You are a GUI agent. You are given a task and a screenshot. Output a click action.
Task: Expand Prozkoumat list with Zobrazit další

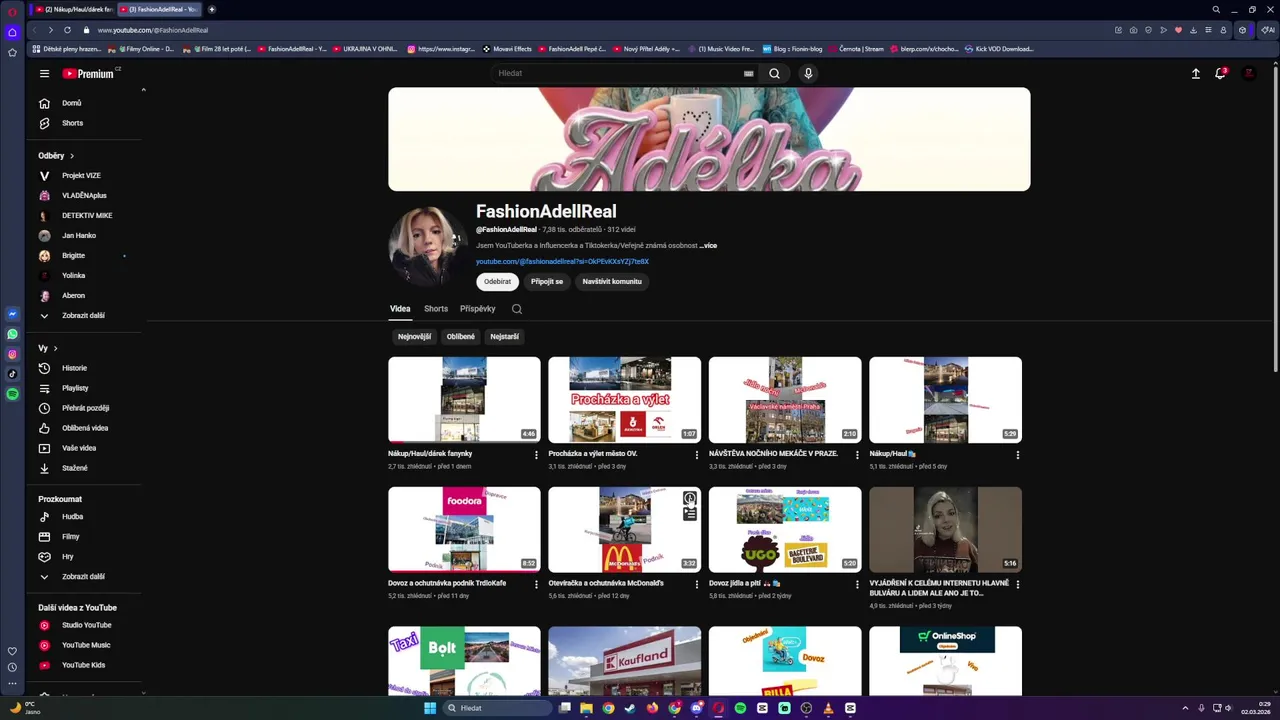point(84,577)
